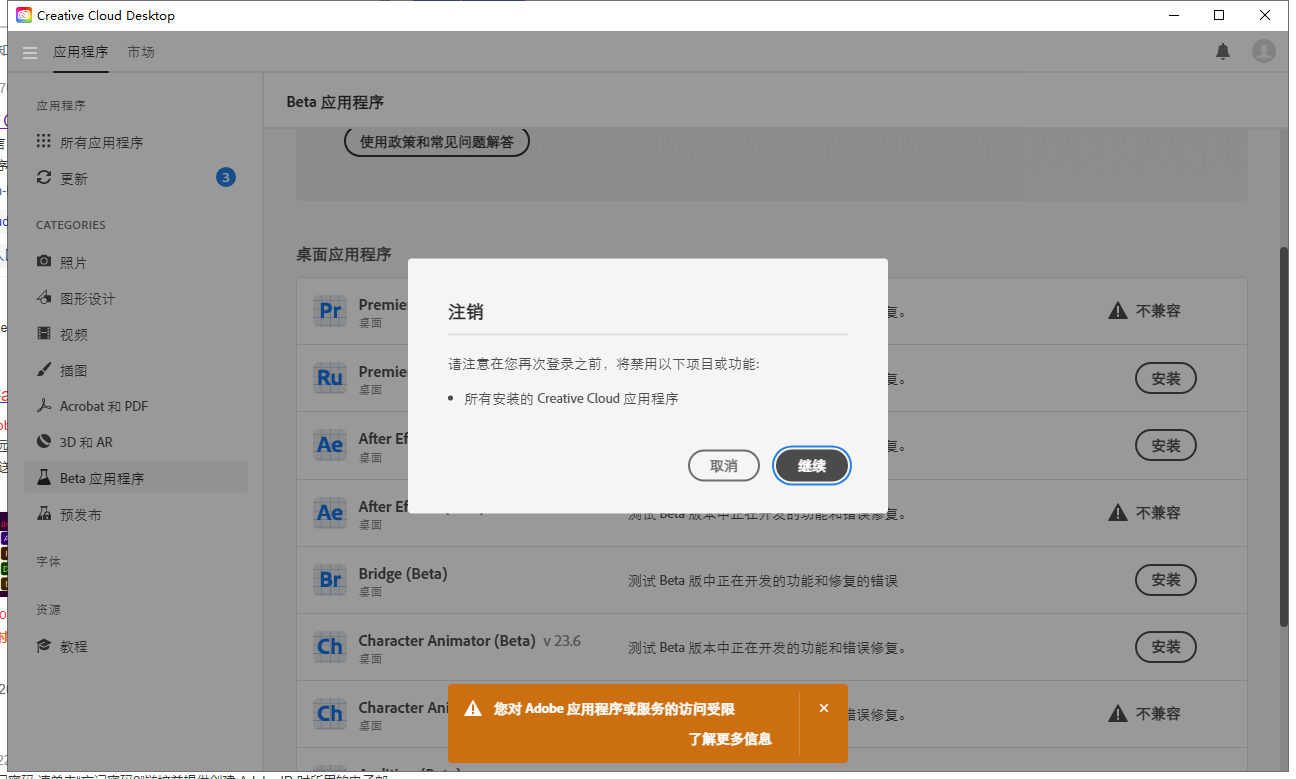1296x779 pixels.
Task: Click the 桌面应用程序 section heading
Action: tap(344, 254)
